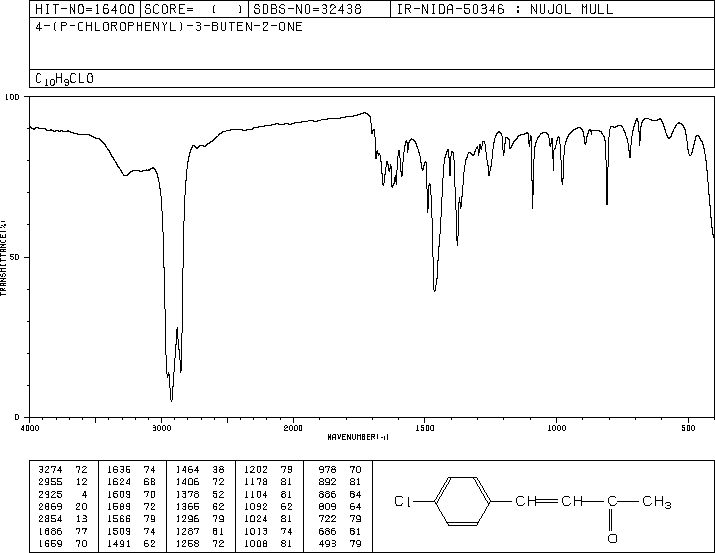
Task: Click the carbonyl O atom in structure
Action: (612, 538)
